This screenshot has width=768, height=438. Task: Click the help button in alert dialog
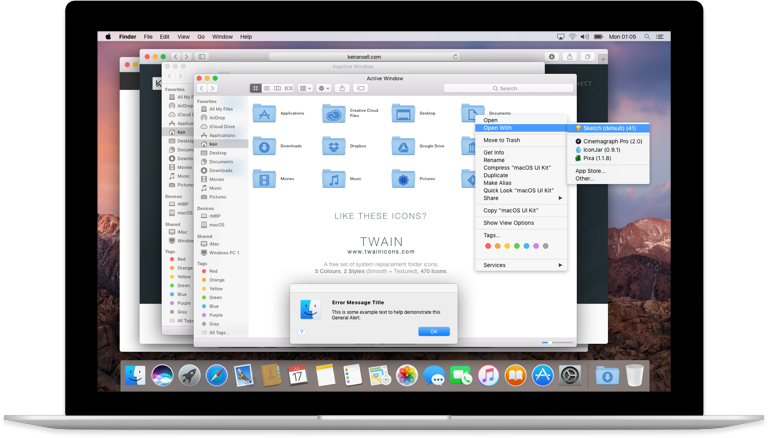tap(302, 332)
